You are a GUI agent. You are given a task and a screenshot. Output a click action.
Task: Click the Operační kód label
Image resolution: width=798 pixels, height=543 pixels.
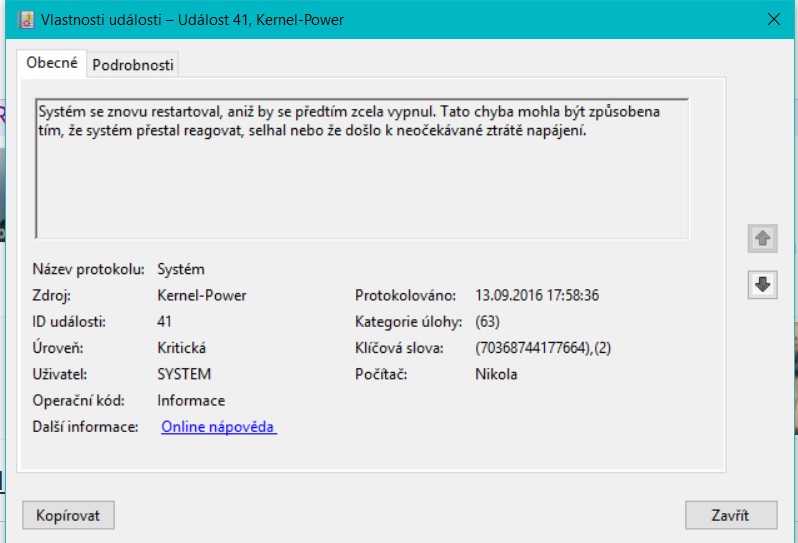[78, 401]
